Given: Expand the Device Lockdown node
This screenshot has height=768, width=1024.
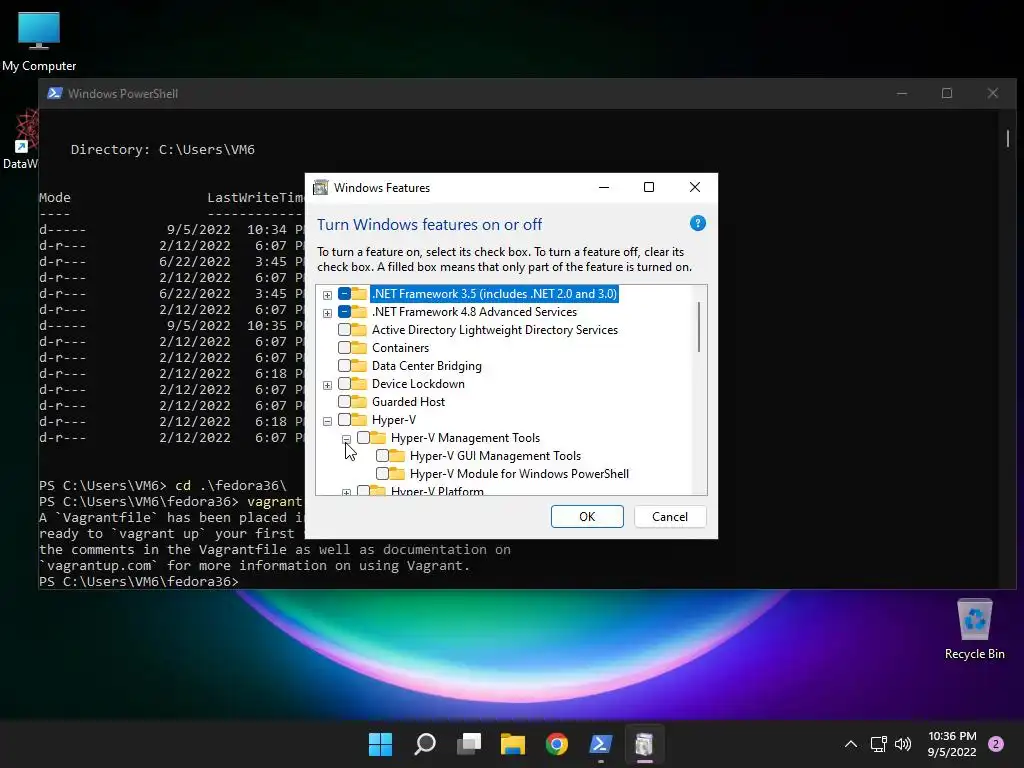Looking at the screenshot, I should coord(327,385).
